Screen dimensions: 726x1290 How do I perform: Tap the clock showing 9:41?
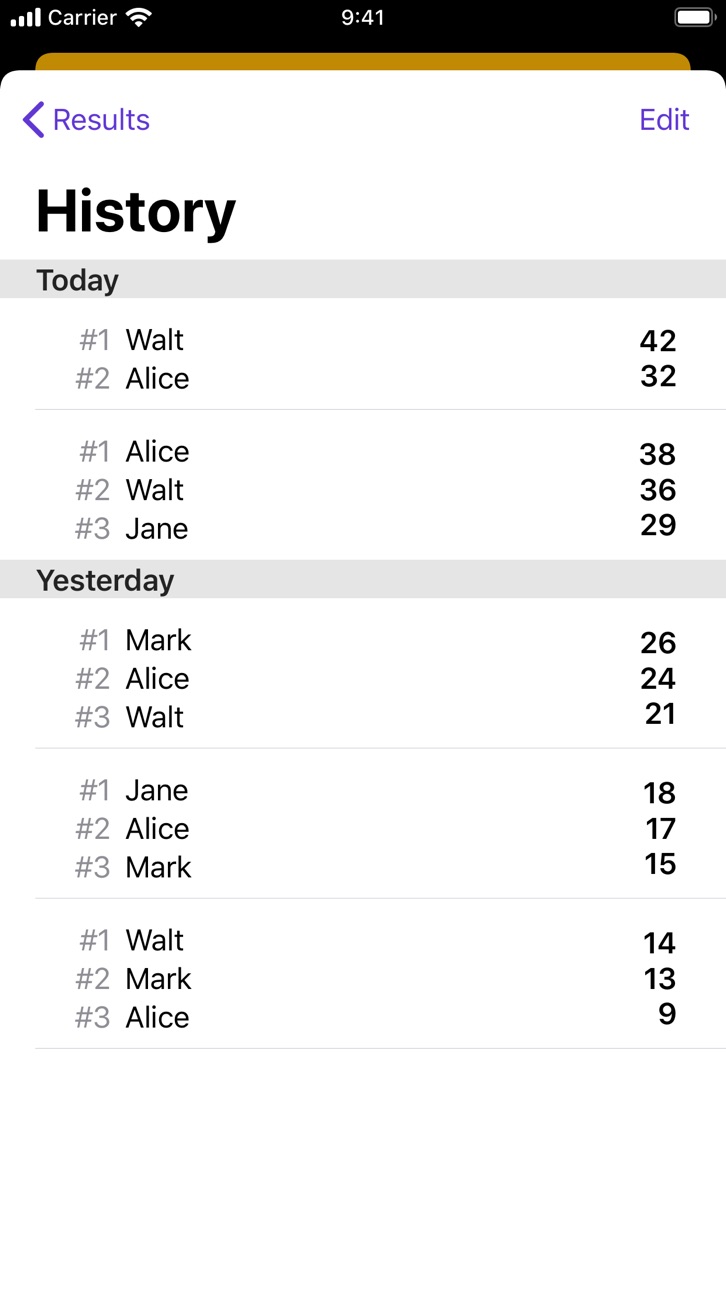coord(363,17)
